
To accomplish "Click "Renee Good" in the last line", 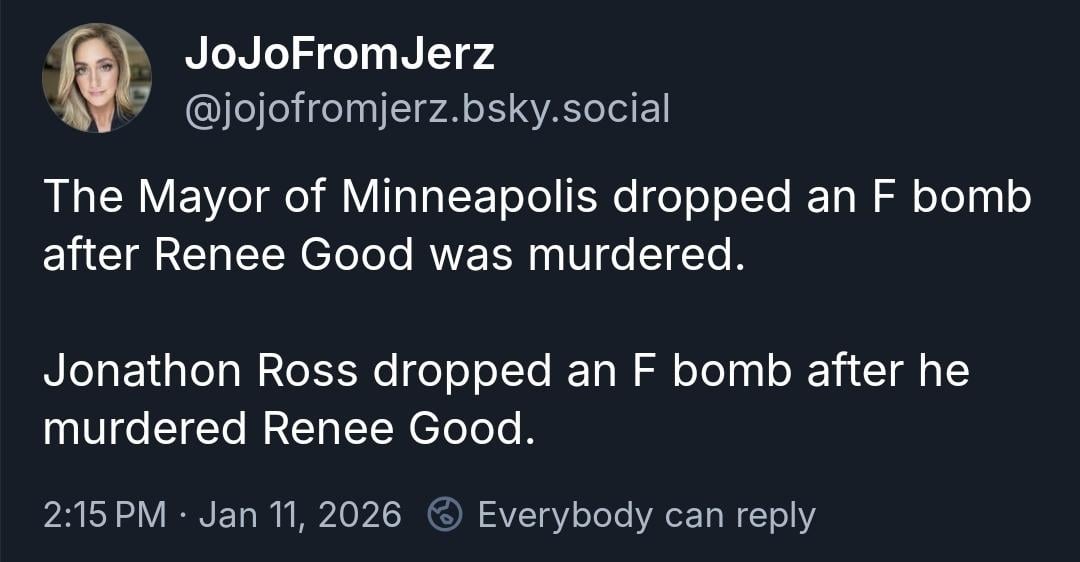I will click(392, 428).
